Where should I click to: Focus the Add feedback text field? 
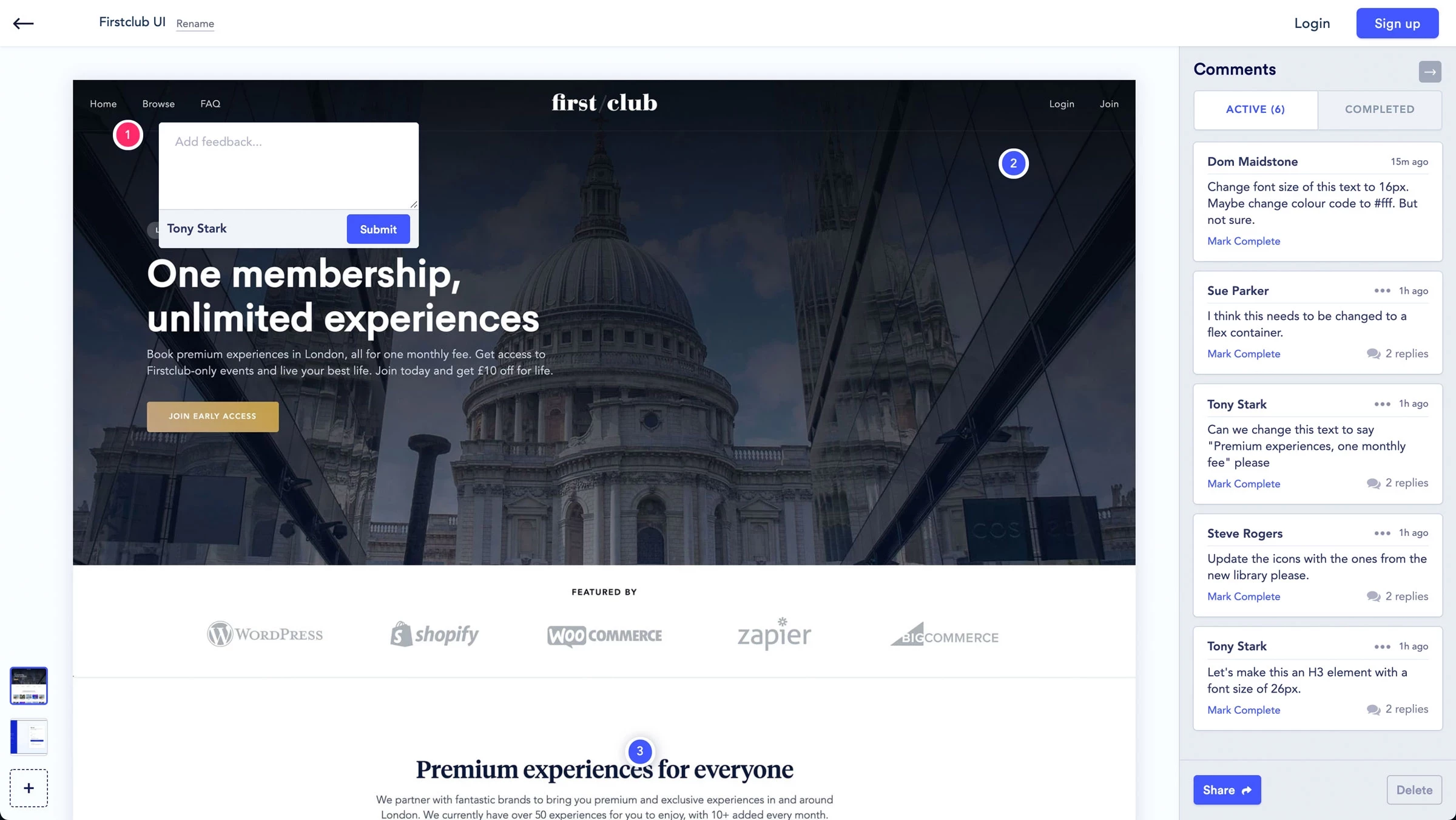(289, 166)
